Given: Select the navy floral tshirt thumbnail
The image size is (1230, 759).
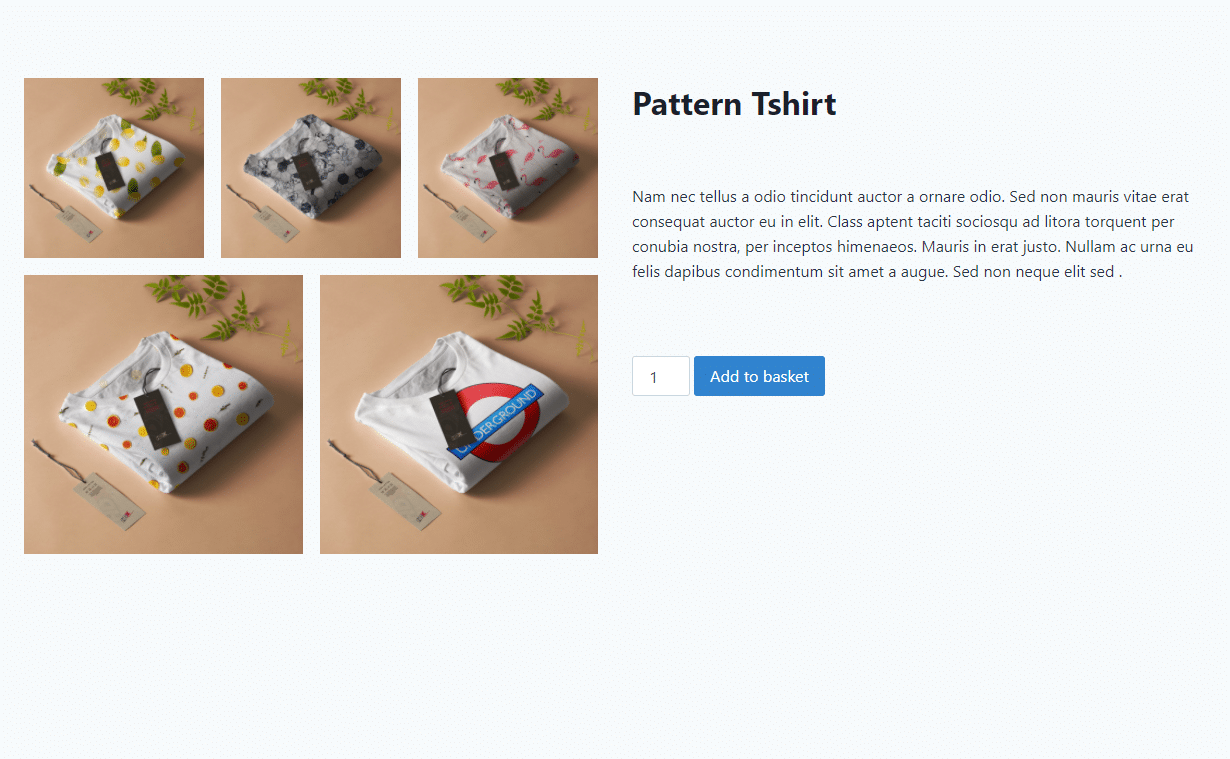Looking at the screenshot, I should tap(311, 168).
